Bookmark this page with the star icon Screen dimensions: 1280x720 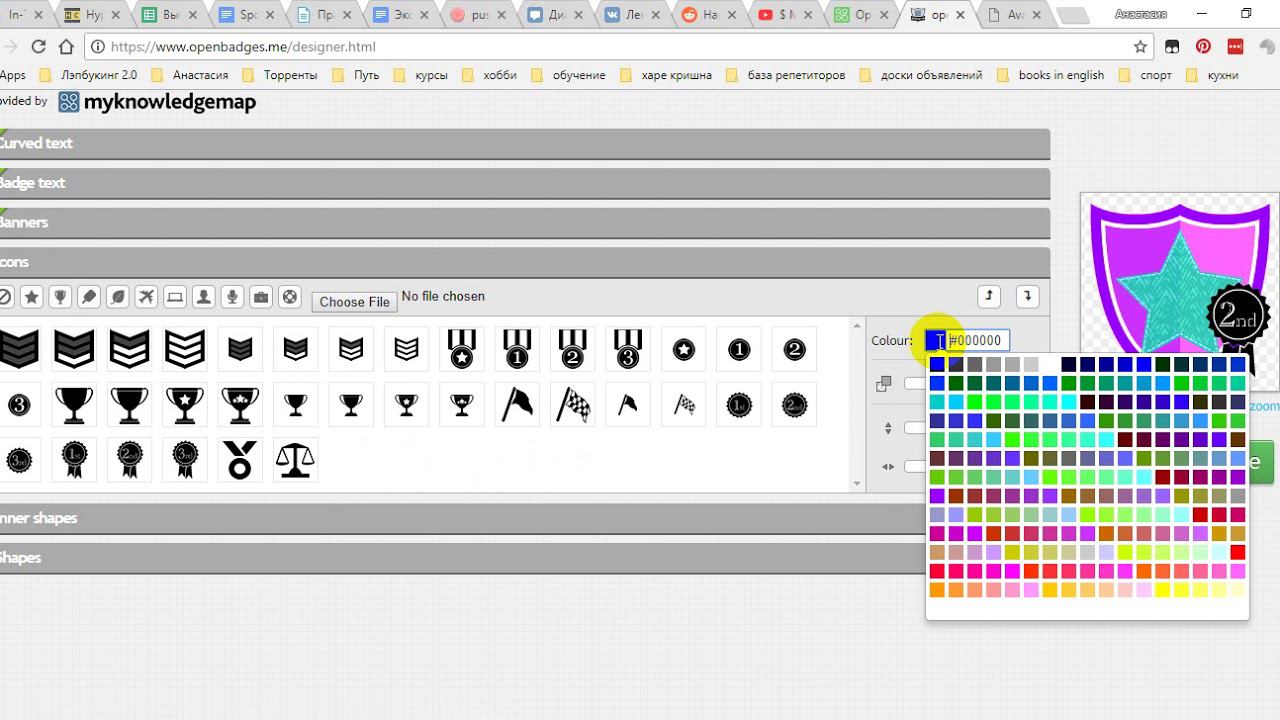coord(1140,47)
